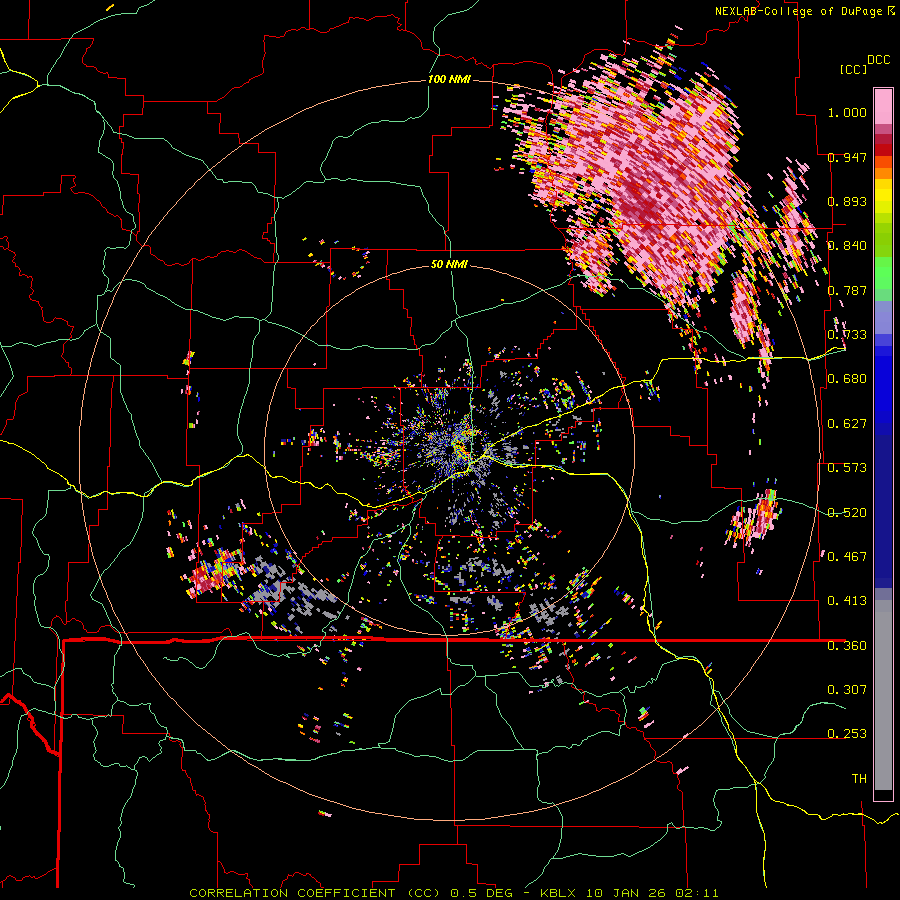Viewport: 900px width, 900px height.
Task: Click the TH threshold label
Action: [859, 779]
